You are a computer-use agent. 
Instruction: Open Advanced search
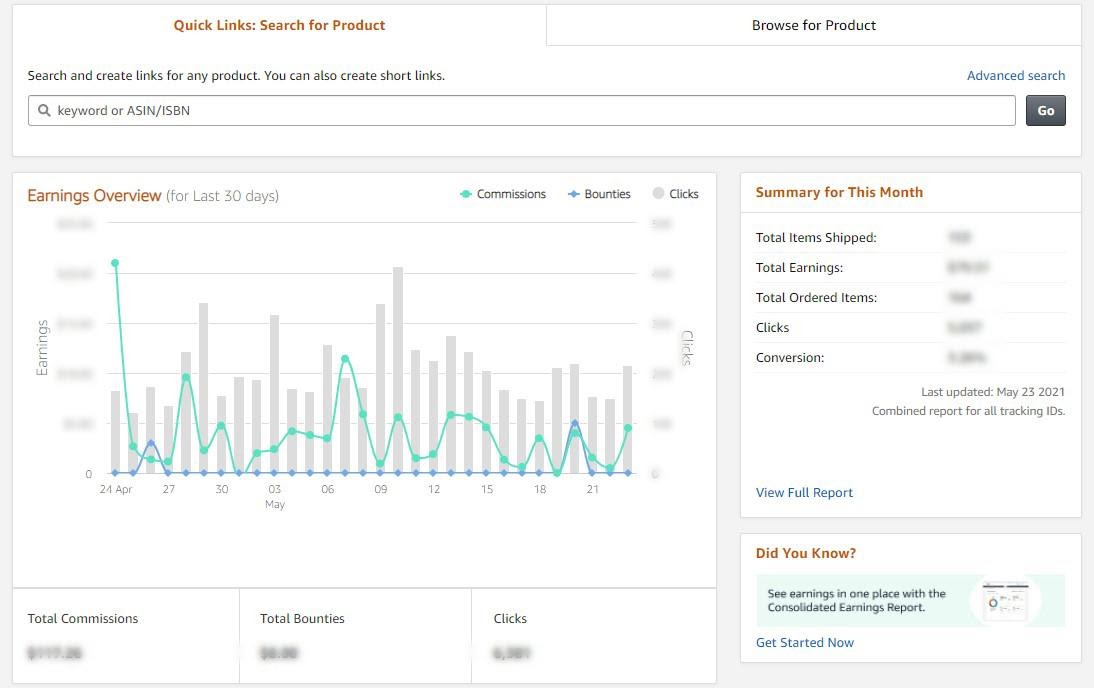[1015, 75]
